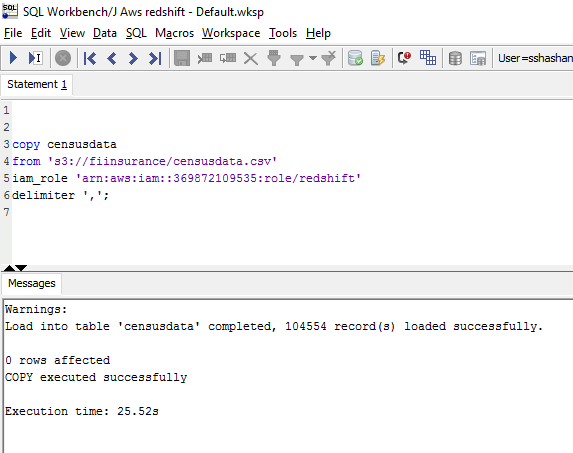This screenshot has height=453, width=573.
Task: Open the SQL menu
Action: point(136,33)
